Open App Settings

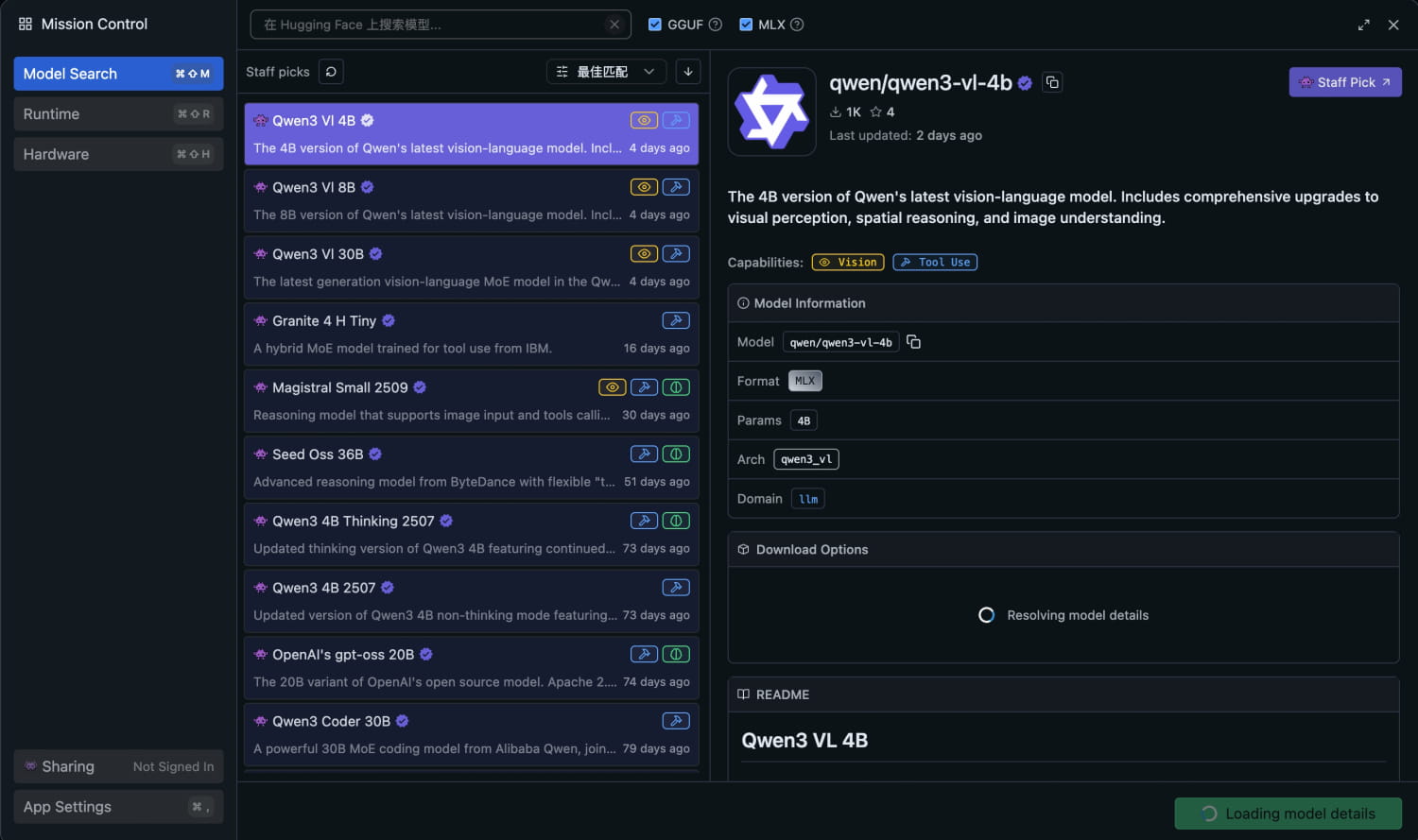pos(118,807)
